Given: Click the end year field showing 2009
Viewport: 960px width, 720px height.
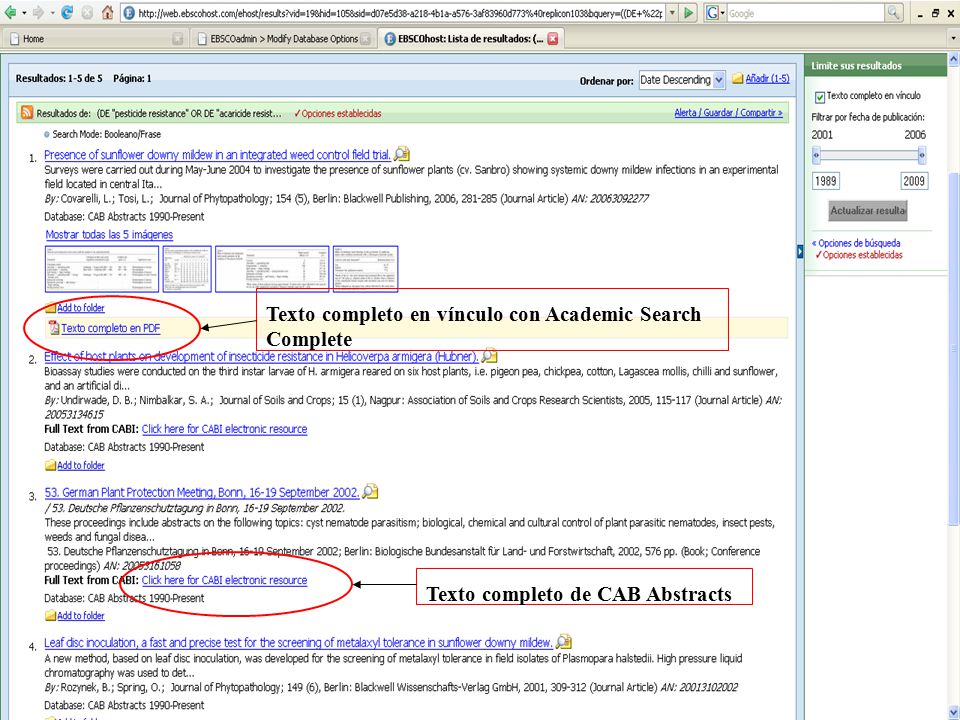Looking at the screenshot, I should [913, 181].
